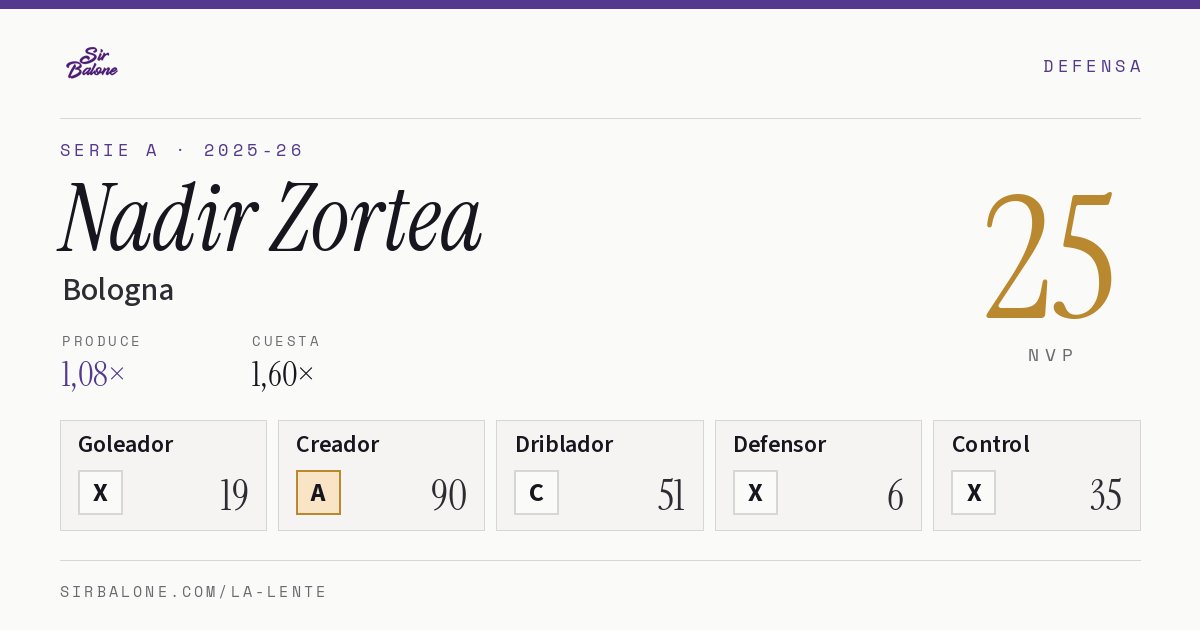Click the Goleador score 19

tap(234, 495)
